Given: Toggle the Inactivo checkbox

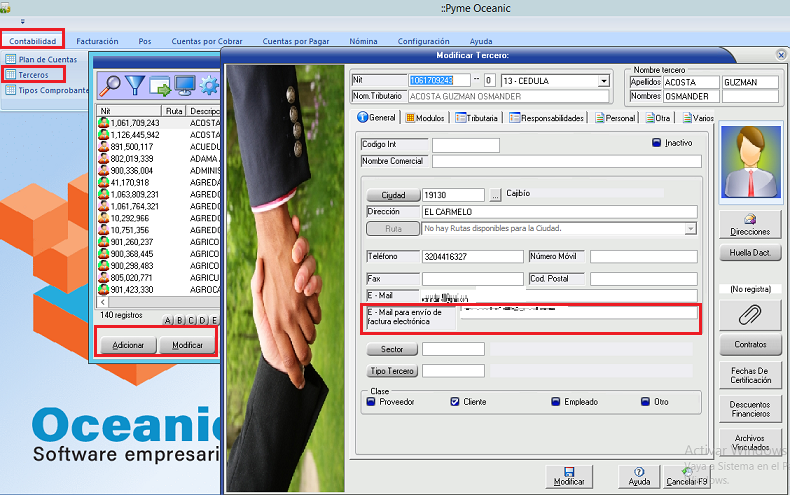Looking at the screenshot, I should 656,143.
